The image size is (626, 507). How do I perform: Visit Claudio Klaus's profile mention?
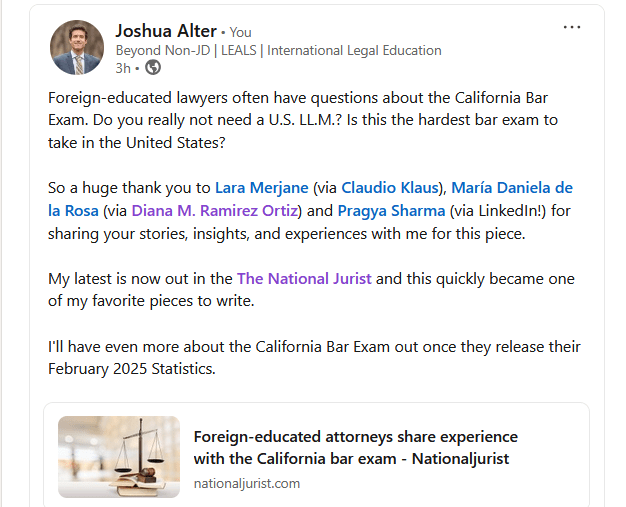389,187
